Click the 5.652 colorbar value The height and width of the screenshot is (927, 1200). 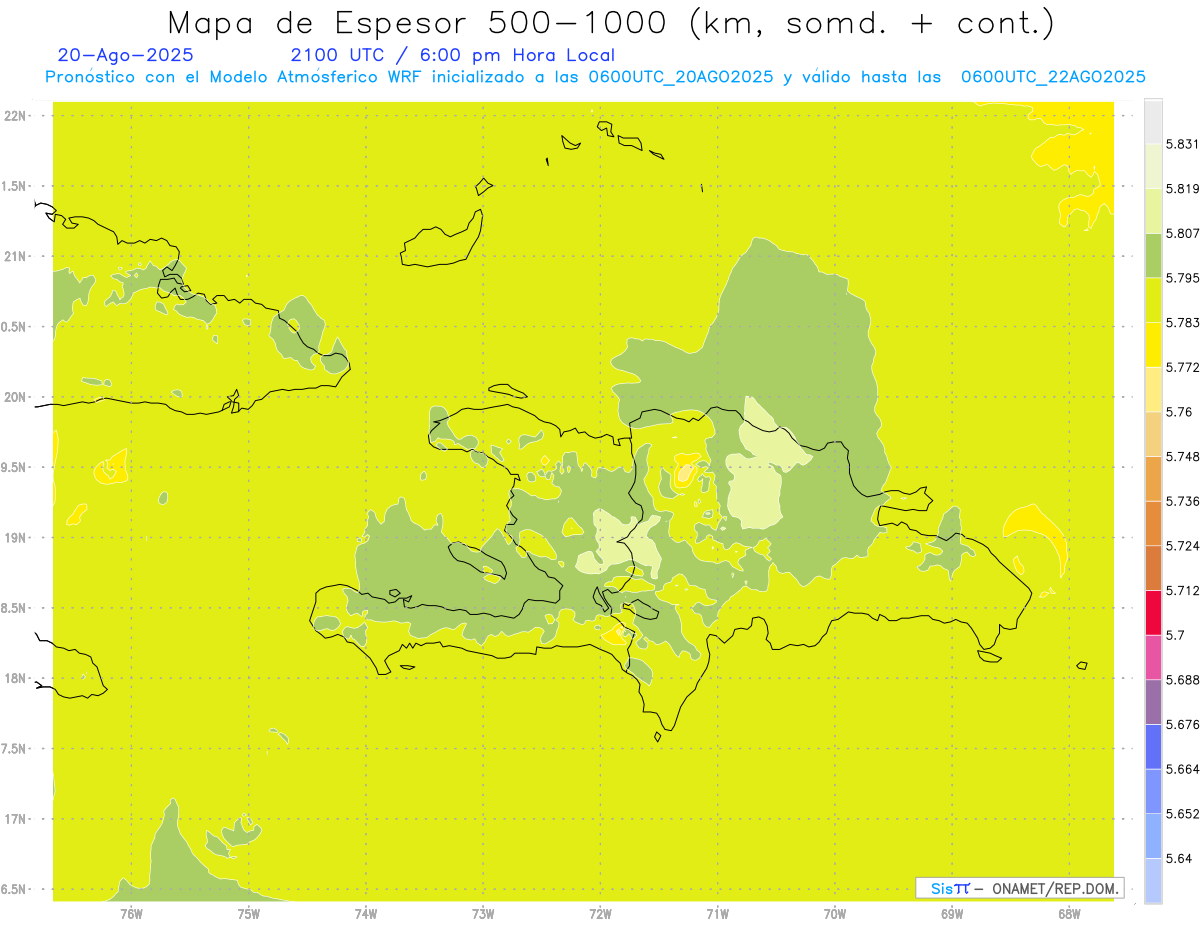1182,814
